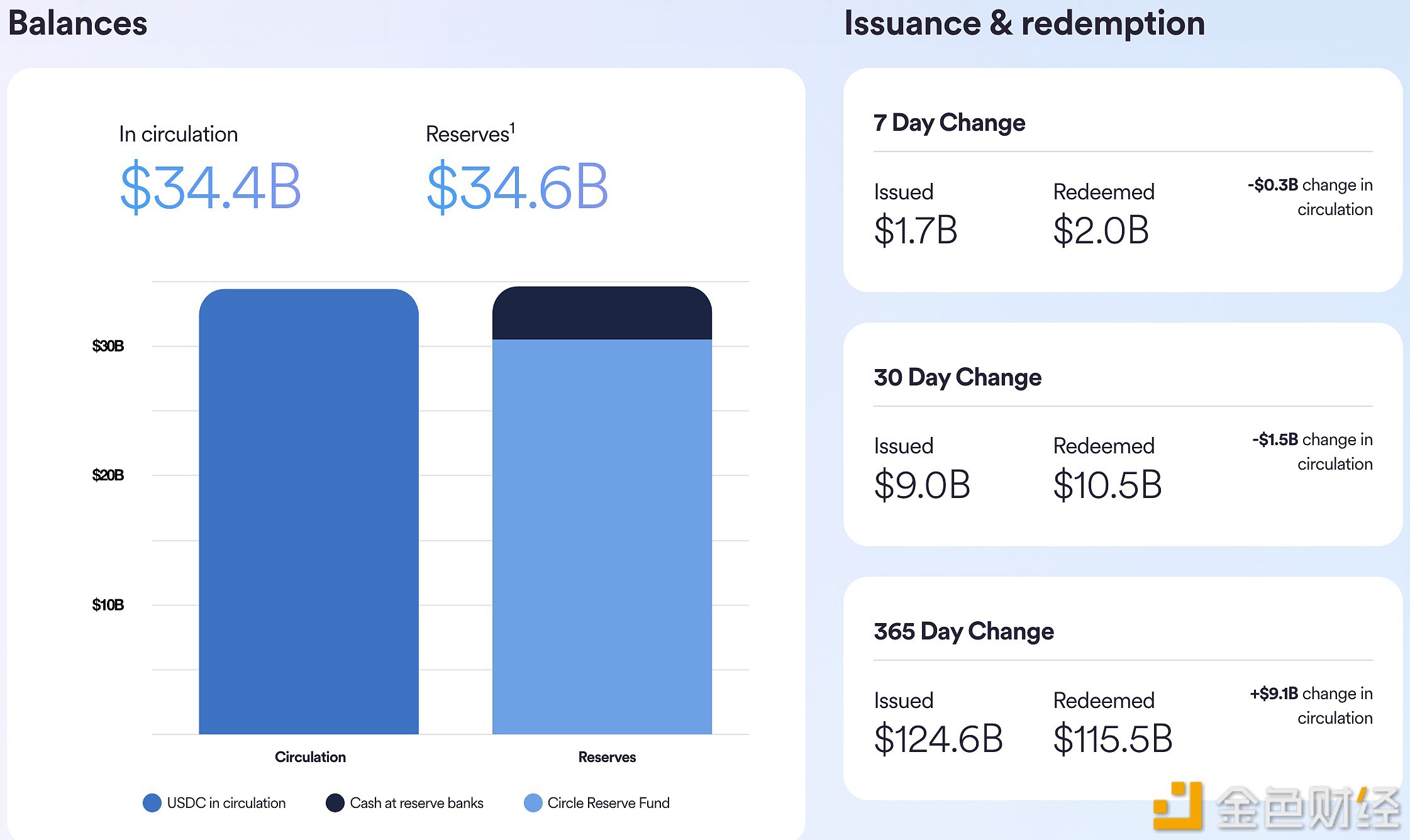Click the $34.6B reserves value

[x=517, y=186]
